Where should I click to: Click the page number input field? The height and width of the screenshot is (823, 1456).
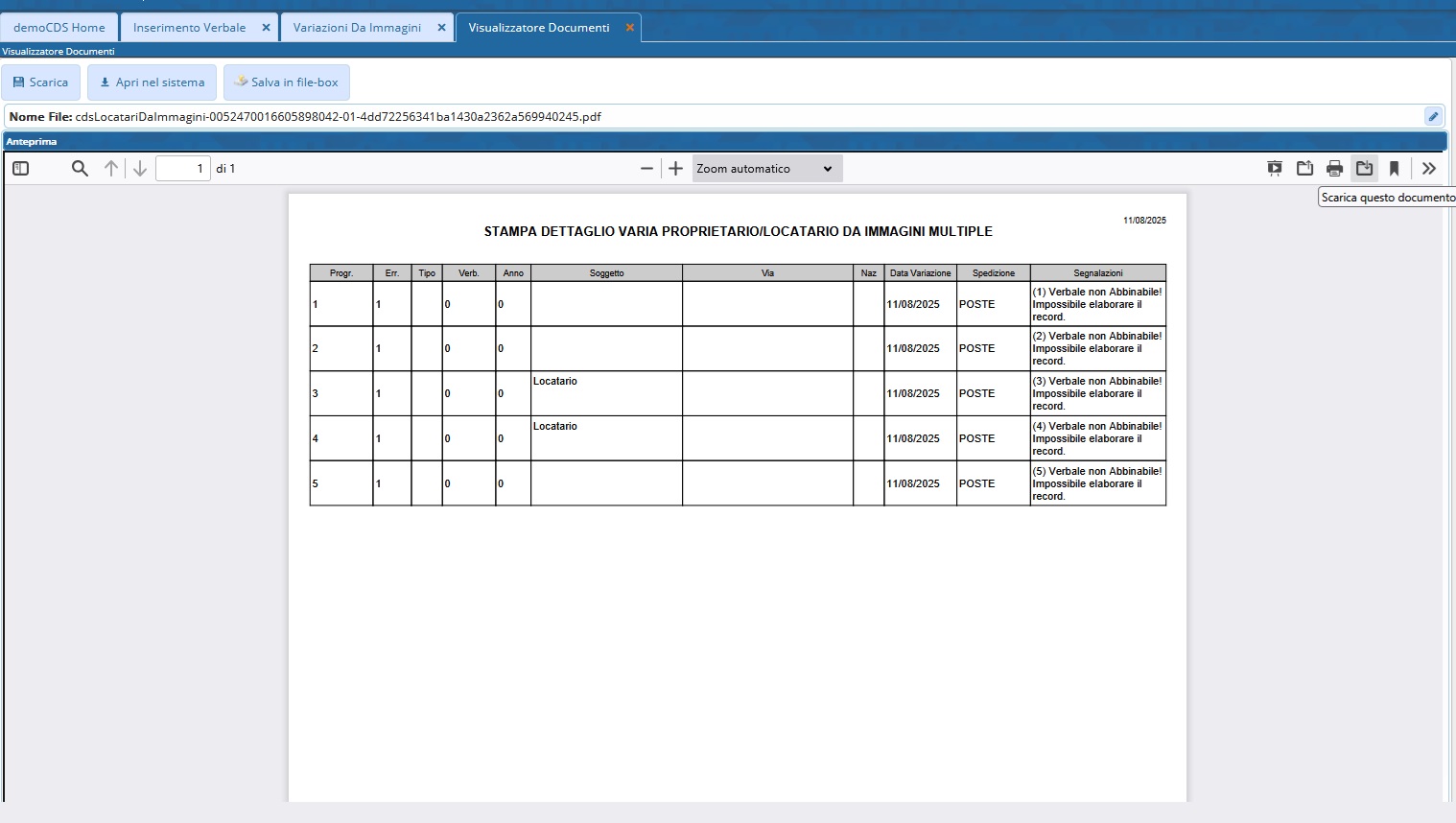(182, 169)
